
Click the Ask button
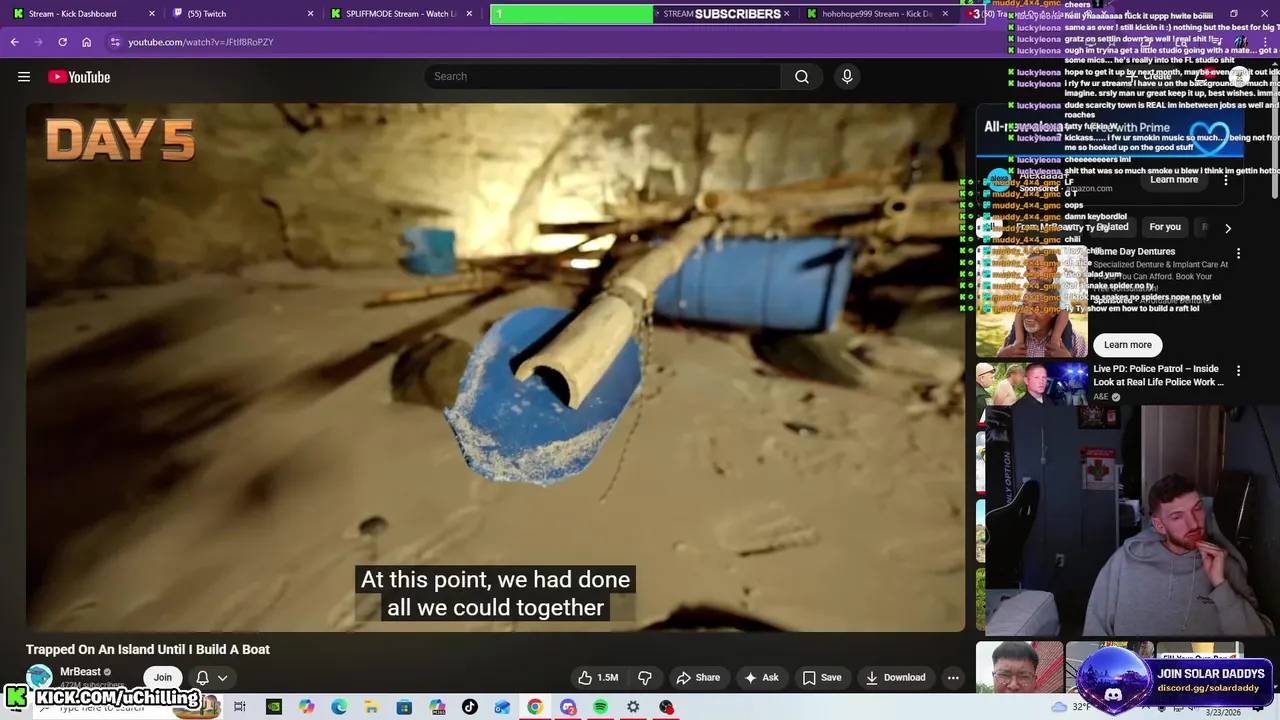coord(760,677)
